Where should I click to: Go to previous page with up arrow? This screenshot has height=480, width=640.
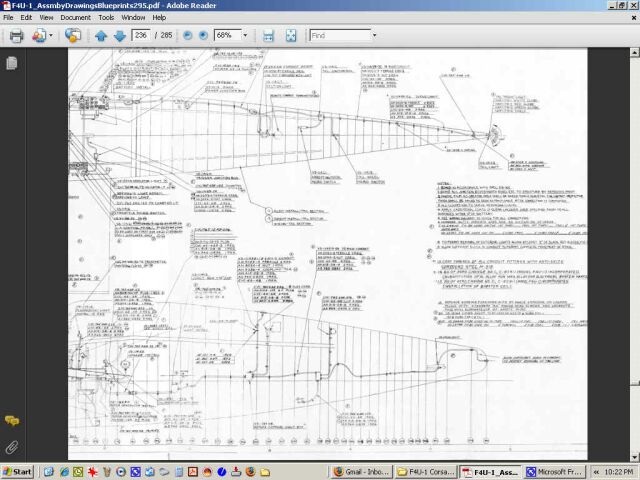pos(101,36)
